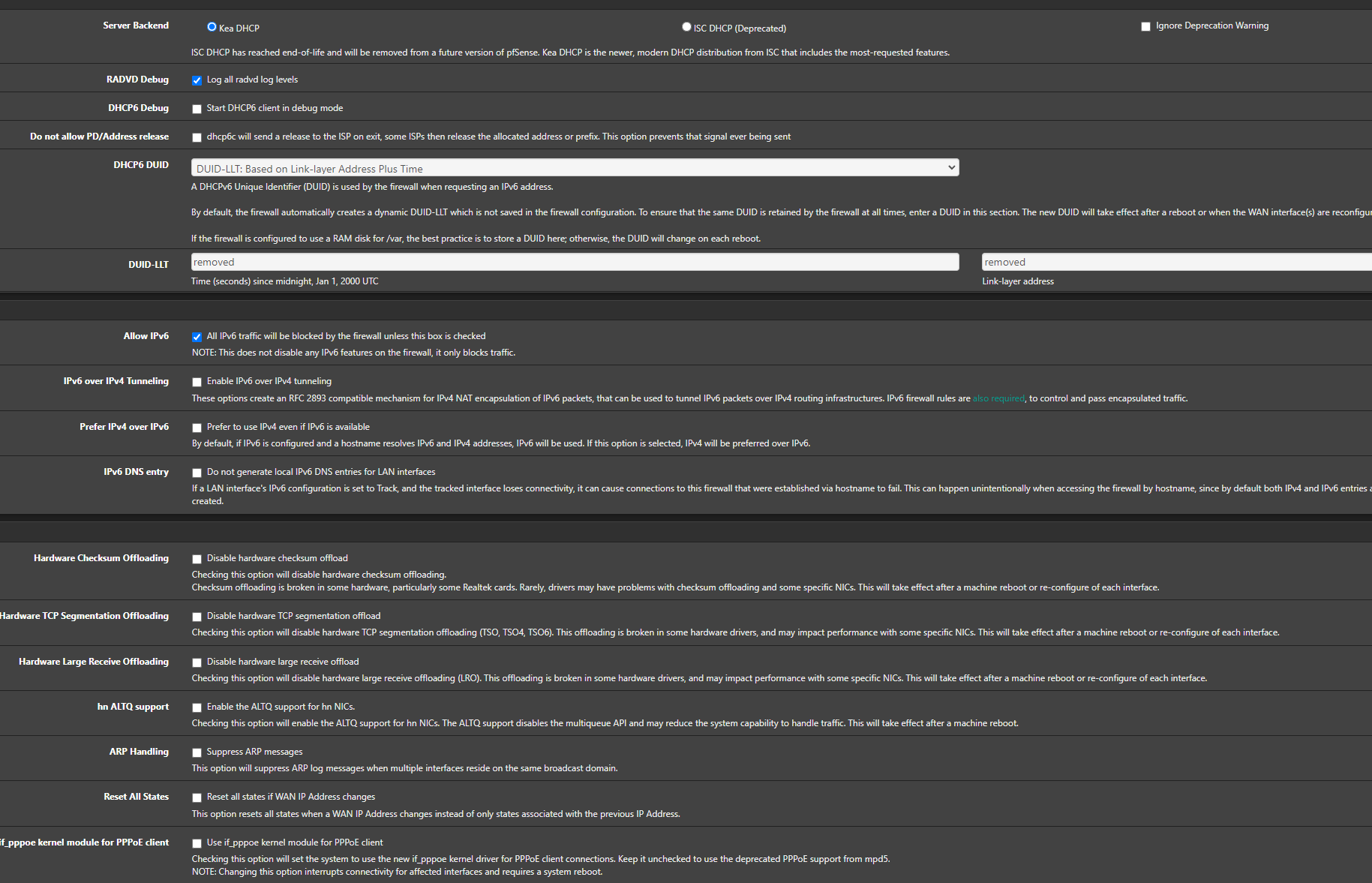Toggle the Allow IPv6 checkbox

click(x=197, y=337)
